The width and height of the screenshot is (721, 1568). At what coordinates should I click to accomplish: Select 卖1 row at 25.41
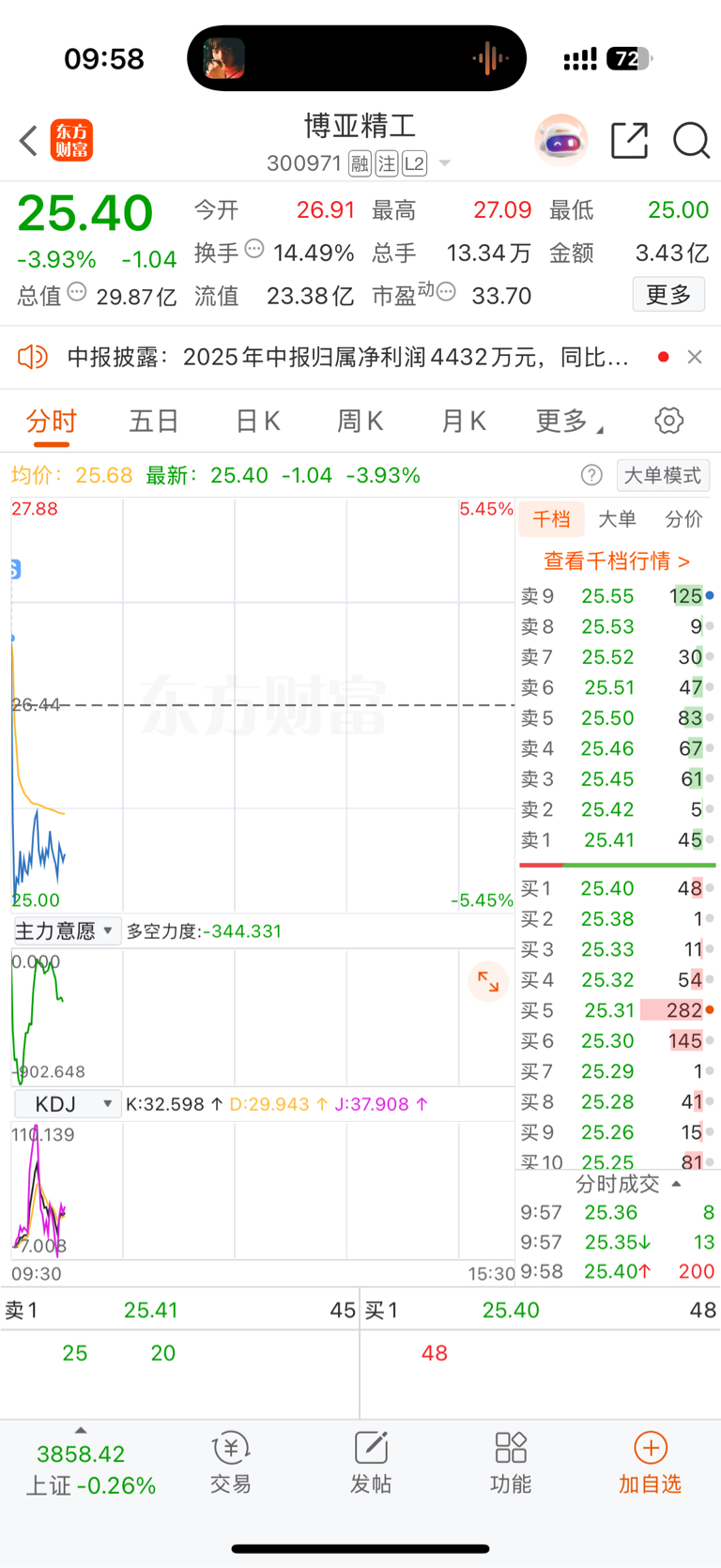pos(617,840)
